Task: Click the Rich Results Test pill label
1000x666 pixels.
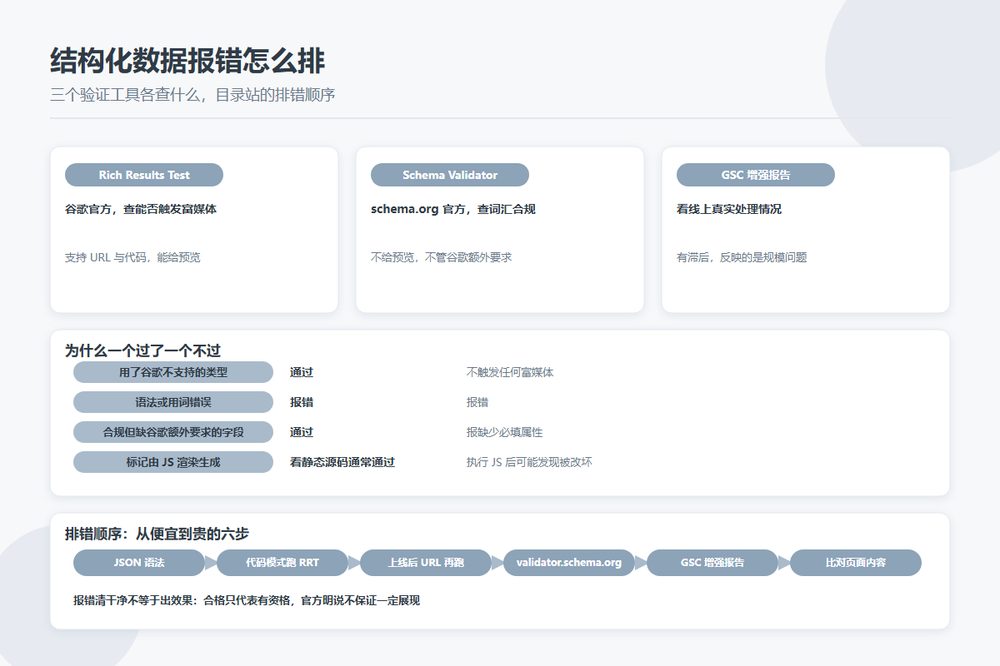Action: click(144, 175)
